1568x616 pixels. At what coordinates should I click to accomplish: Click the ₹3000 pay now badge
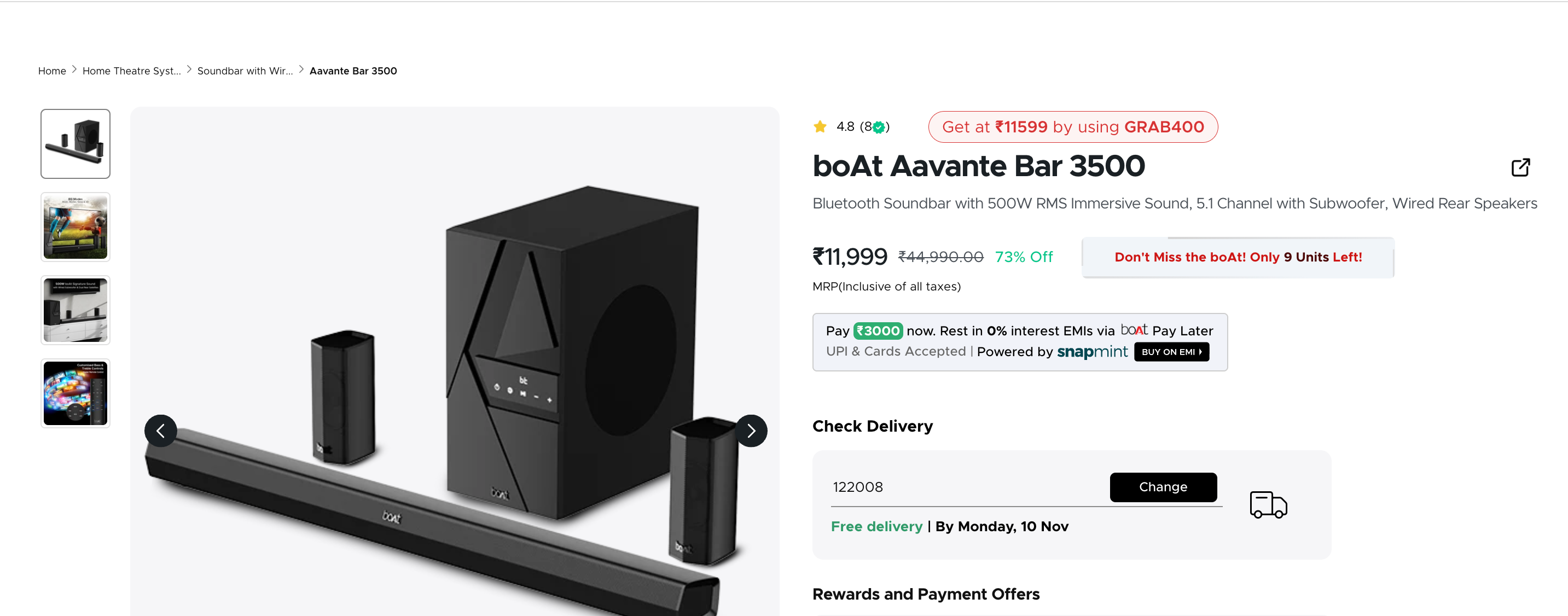[x=878, y=330]
